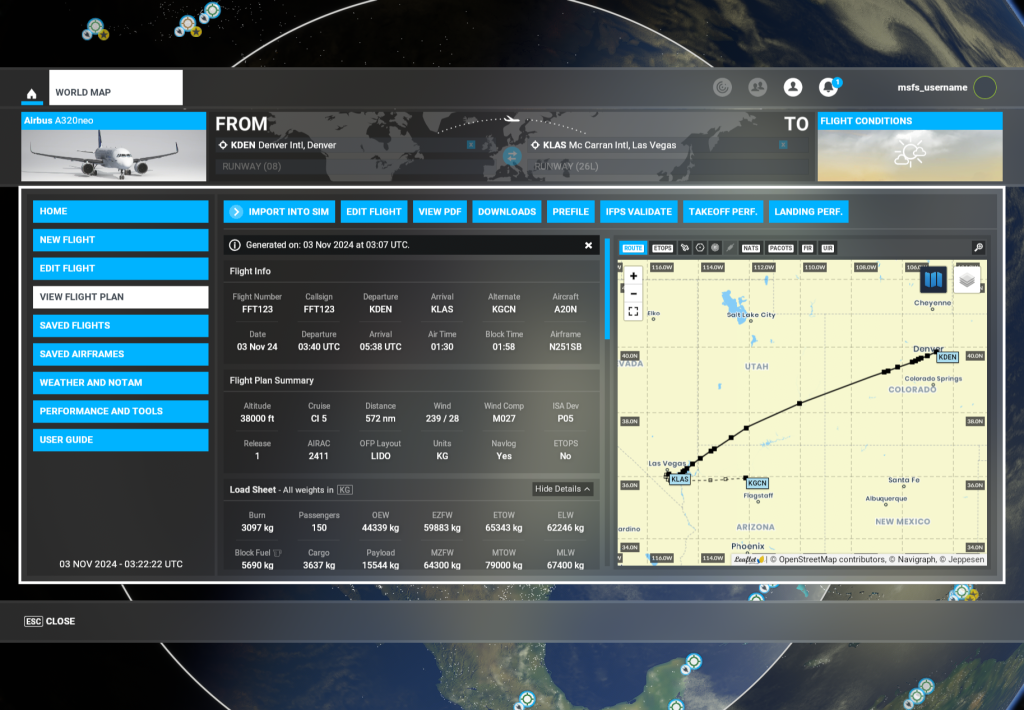Enable the NATS overlay on the map
The height and width of the screenshot is (710, 1024).
750,248
